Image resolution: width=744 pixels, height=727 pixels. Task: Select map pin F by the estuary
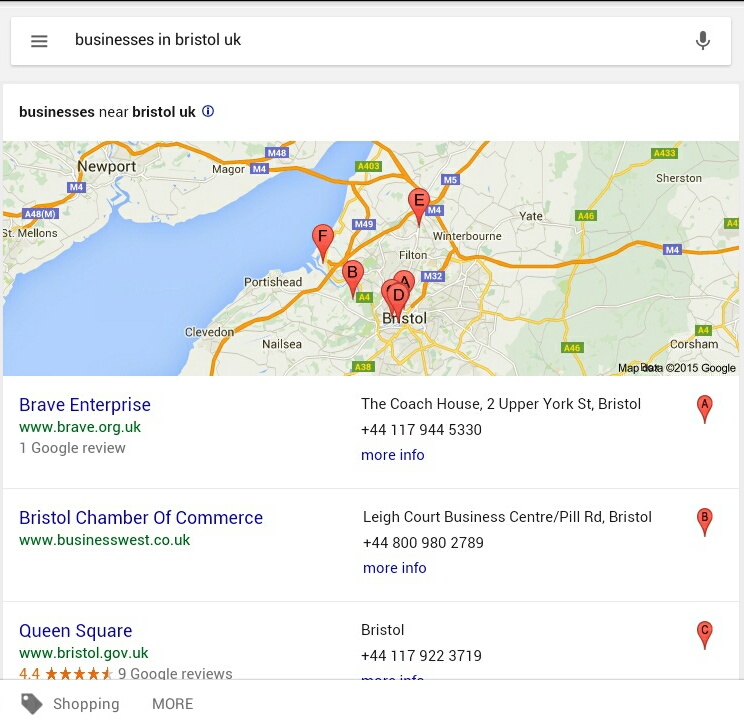point(323,241)
